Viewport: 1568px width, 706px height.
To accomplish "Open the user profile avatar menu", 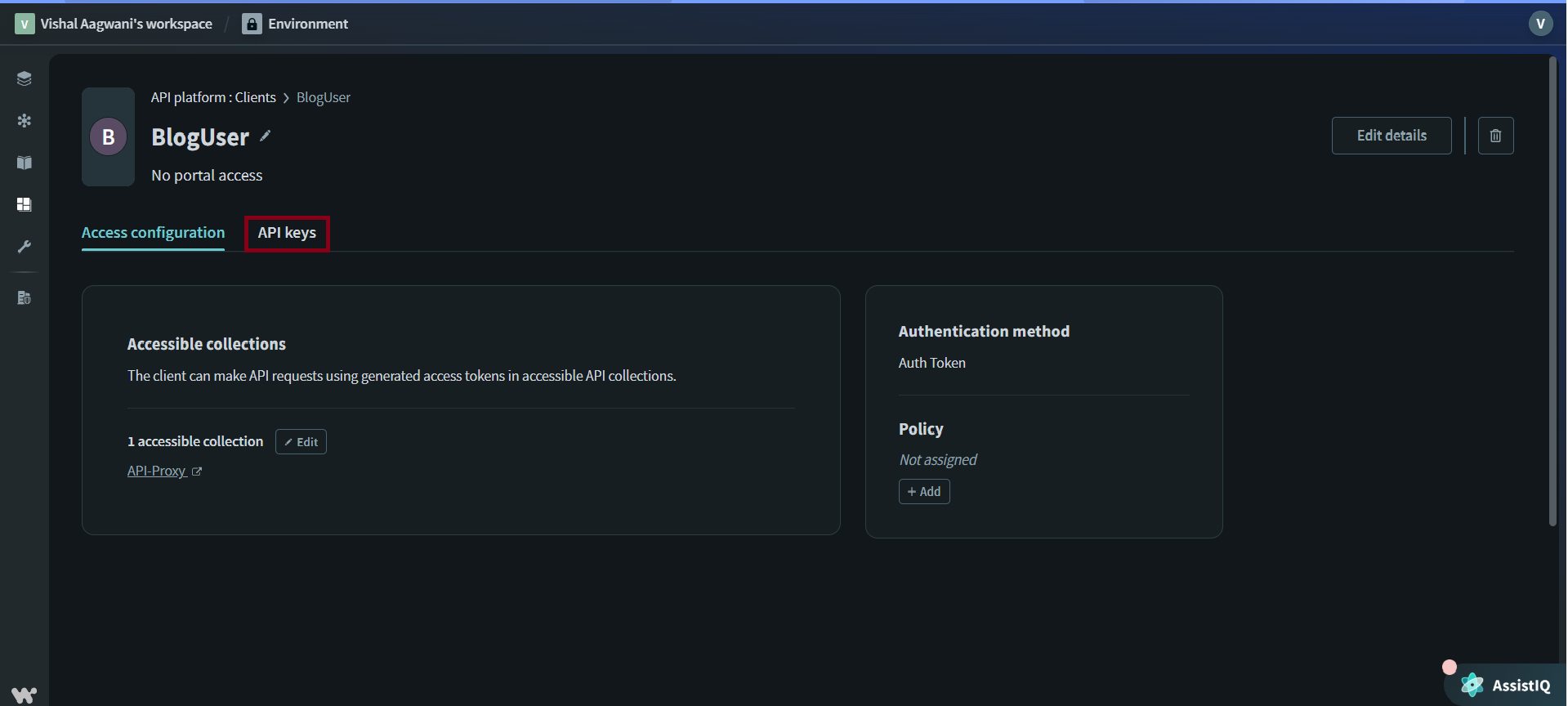I will 1540,24.
